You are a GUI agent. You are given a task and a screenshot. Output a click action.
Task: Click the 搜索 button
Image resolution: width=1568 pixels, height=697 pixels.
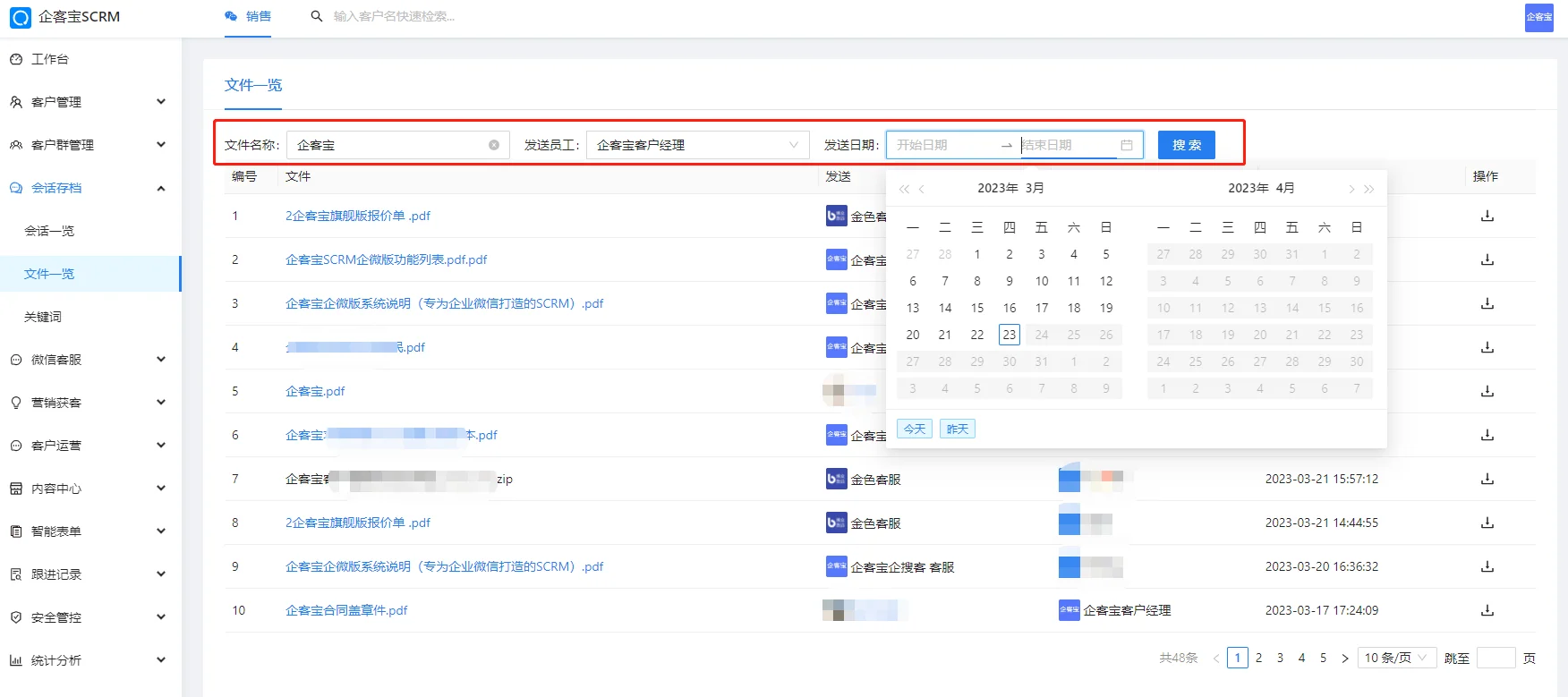(x=1187, y=145)
